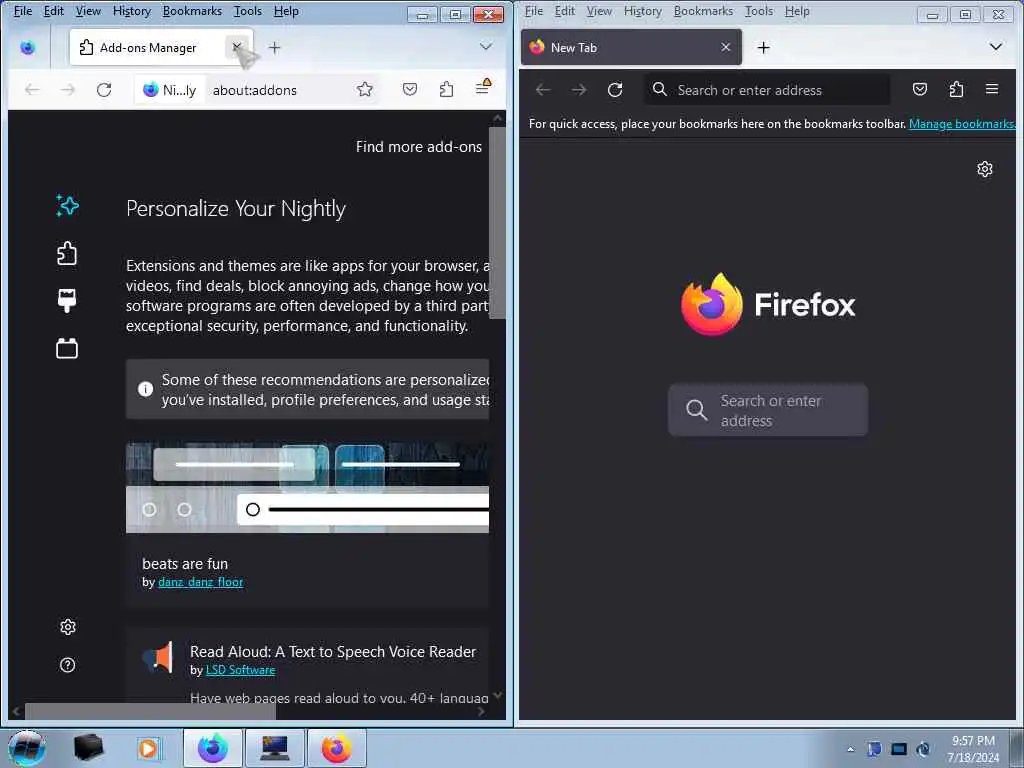
Task: Open new tab in Nightly window
Action: pos(274,48)
